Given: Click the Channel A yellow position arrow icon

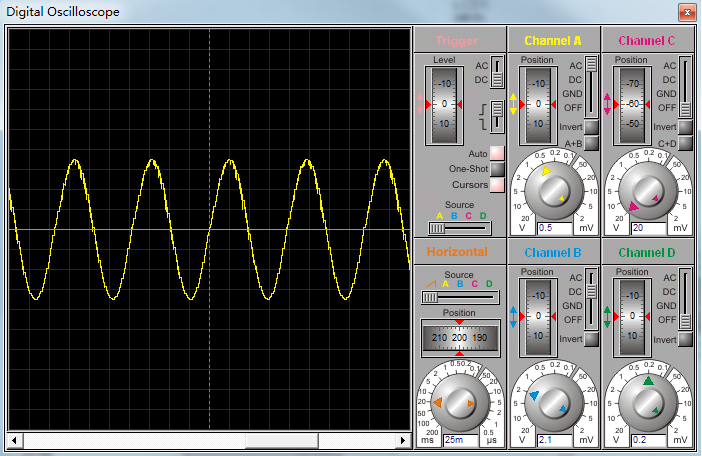Looking at the screenshot, I should [514, 104].
